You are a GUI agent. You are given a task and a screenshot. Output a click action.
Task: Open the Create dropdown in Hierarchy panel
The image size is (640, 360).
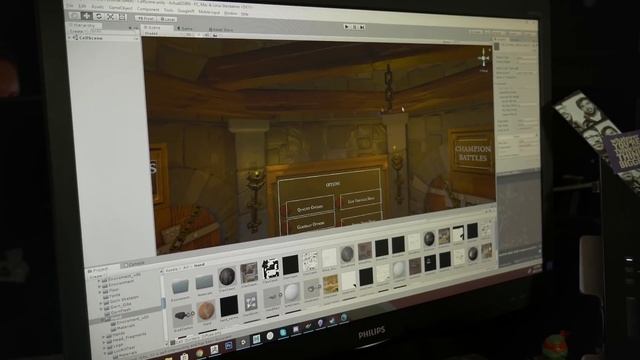coord(77,31)
